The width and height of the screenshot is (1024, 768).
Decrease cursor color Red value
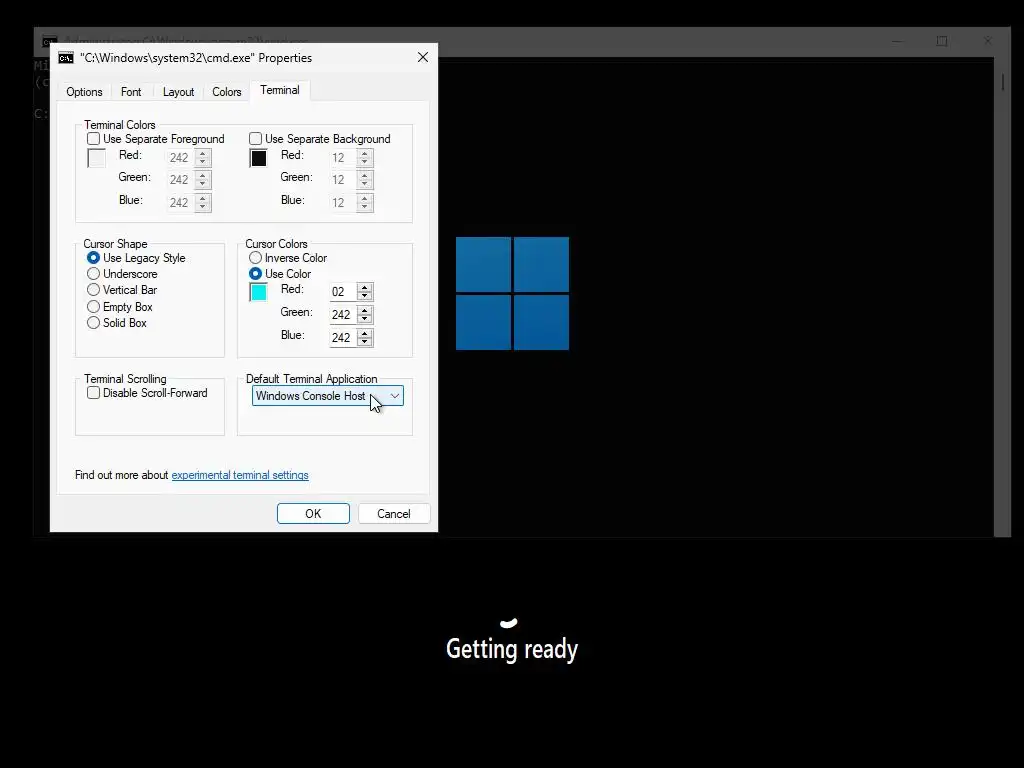[365, 296]
